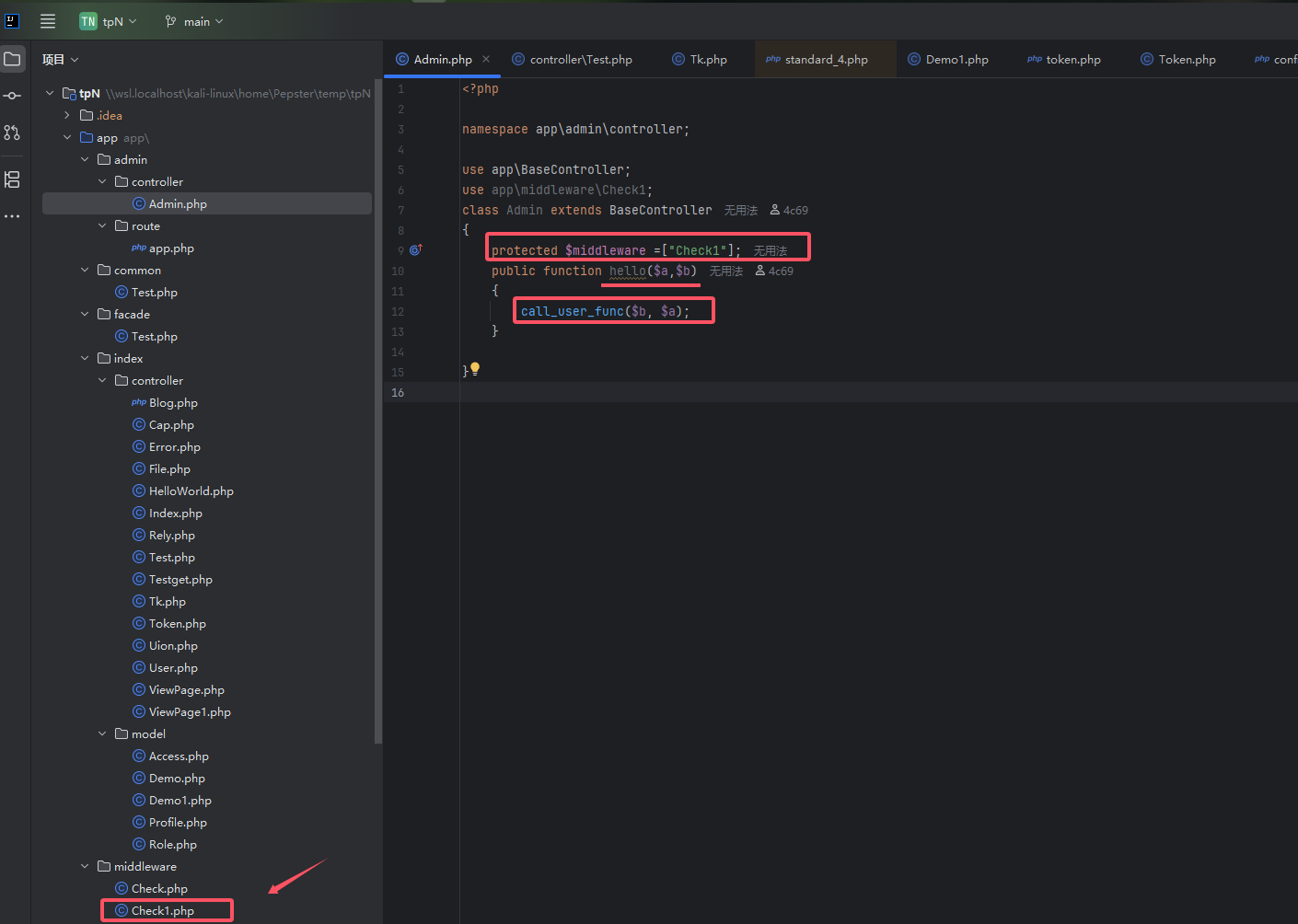
Task: Open the Project tool window folder icon
Action: click(13, 60)
